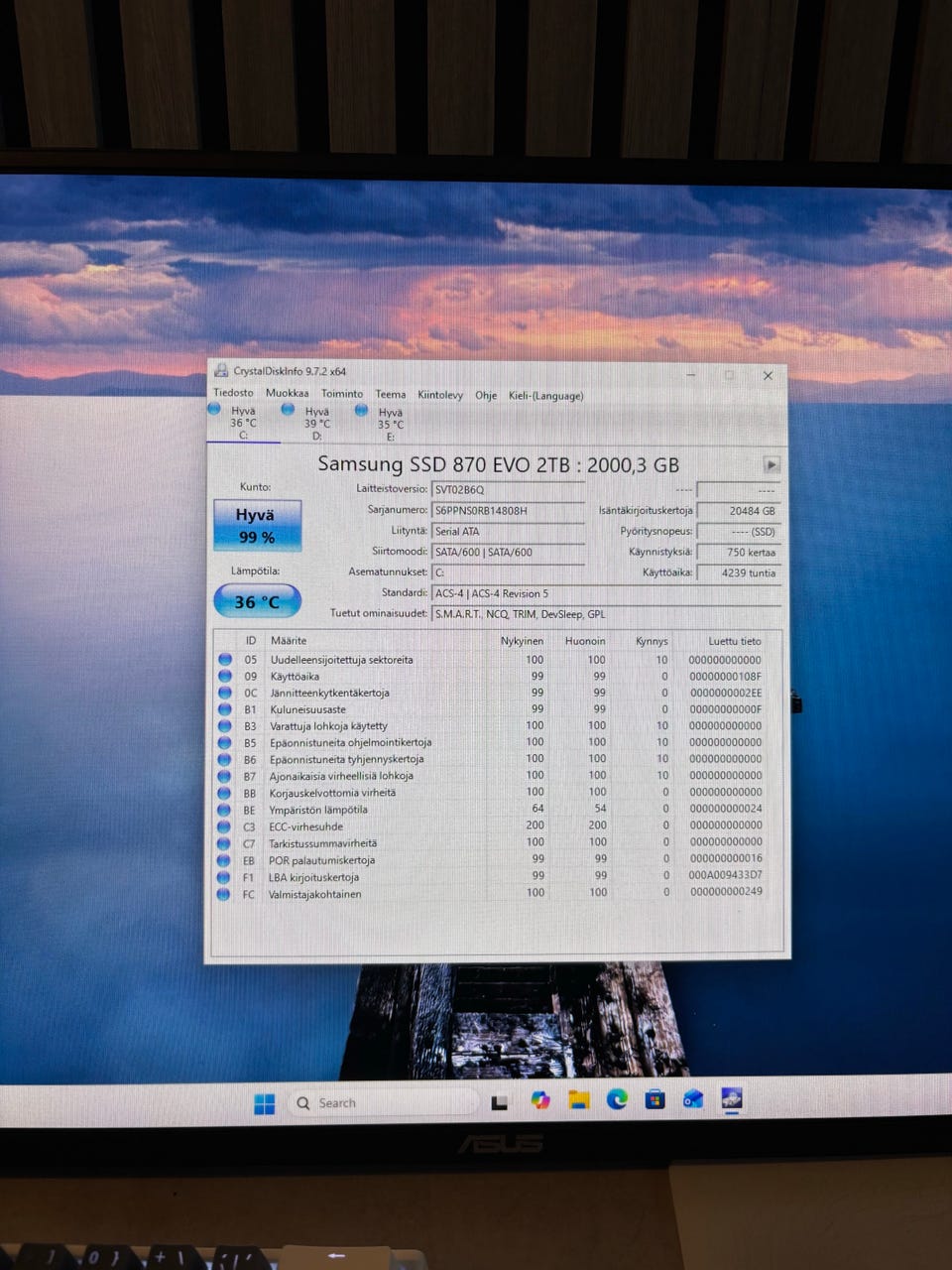The height and width of the screenshot is (1270, 952).
Task: Click status orb for attribute B7
Action: pos(225,776)
